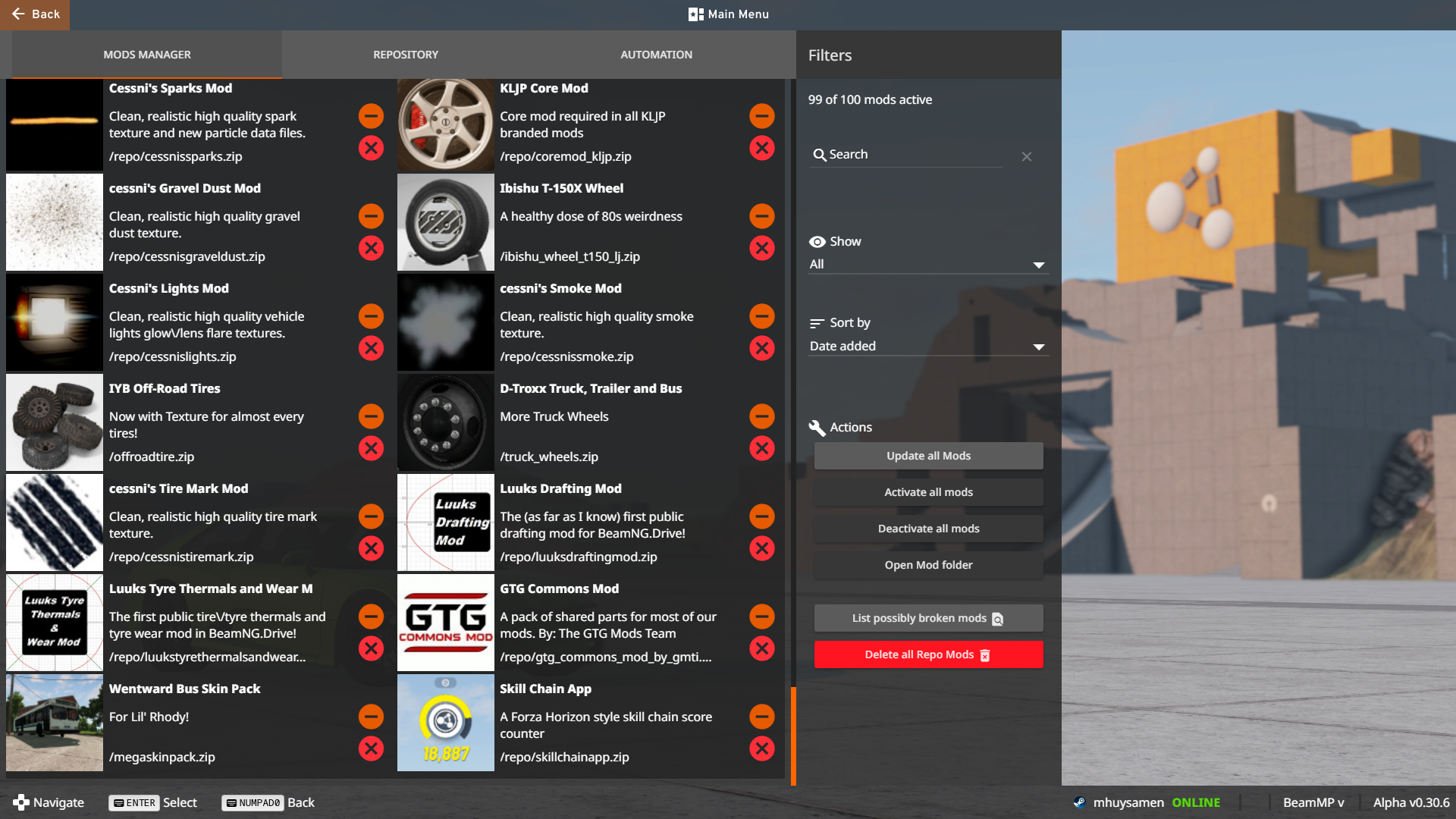Viewport: 1456px width, 819px height.
Task: Deactivate Wentward Bus Skin Pack
Action: [371, 717]
